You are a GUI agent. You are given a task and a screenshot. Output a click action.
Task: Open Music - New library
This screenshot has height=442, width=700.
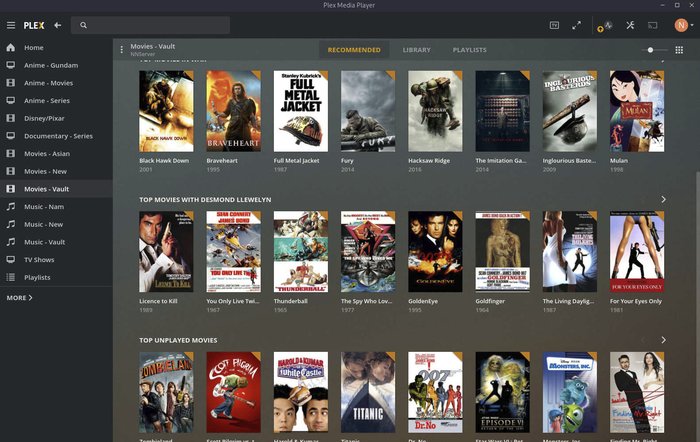(x=56, y=224)
